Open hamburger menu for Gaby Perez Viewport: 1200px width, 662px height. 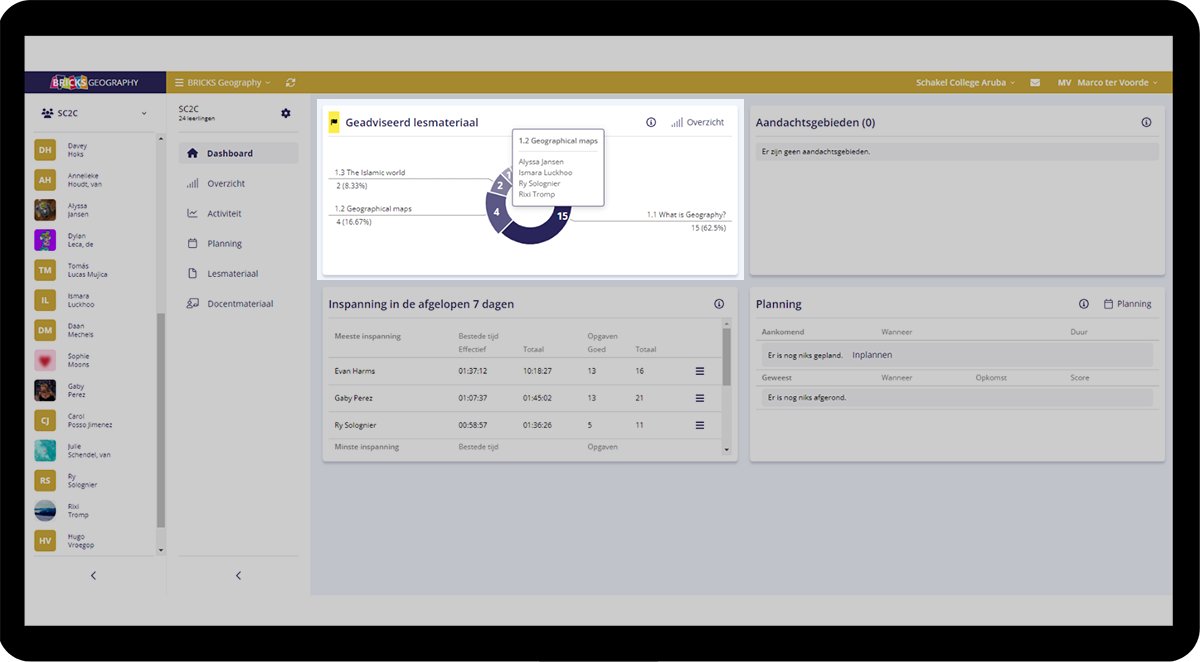[699, 398]
